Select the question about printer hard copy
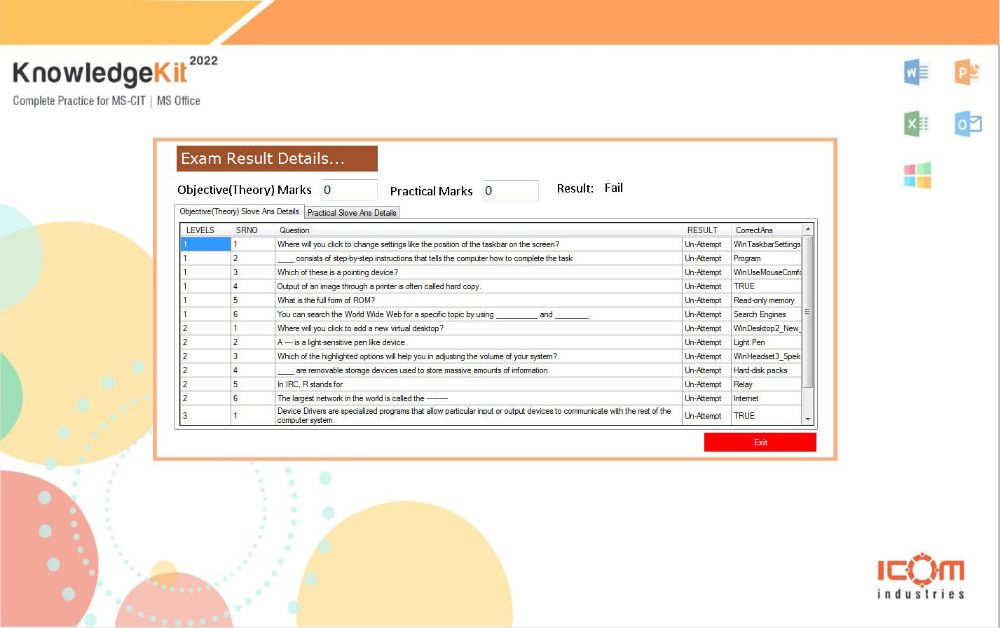The height and width of the screenshot is (628, 1000). point(478,286)
